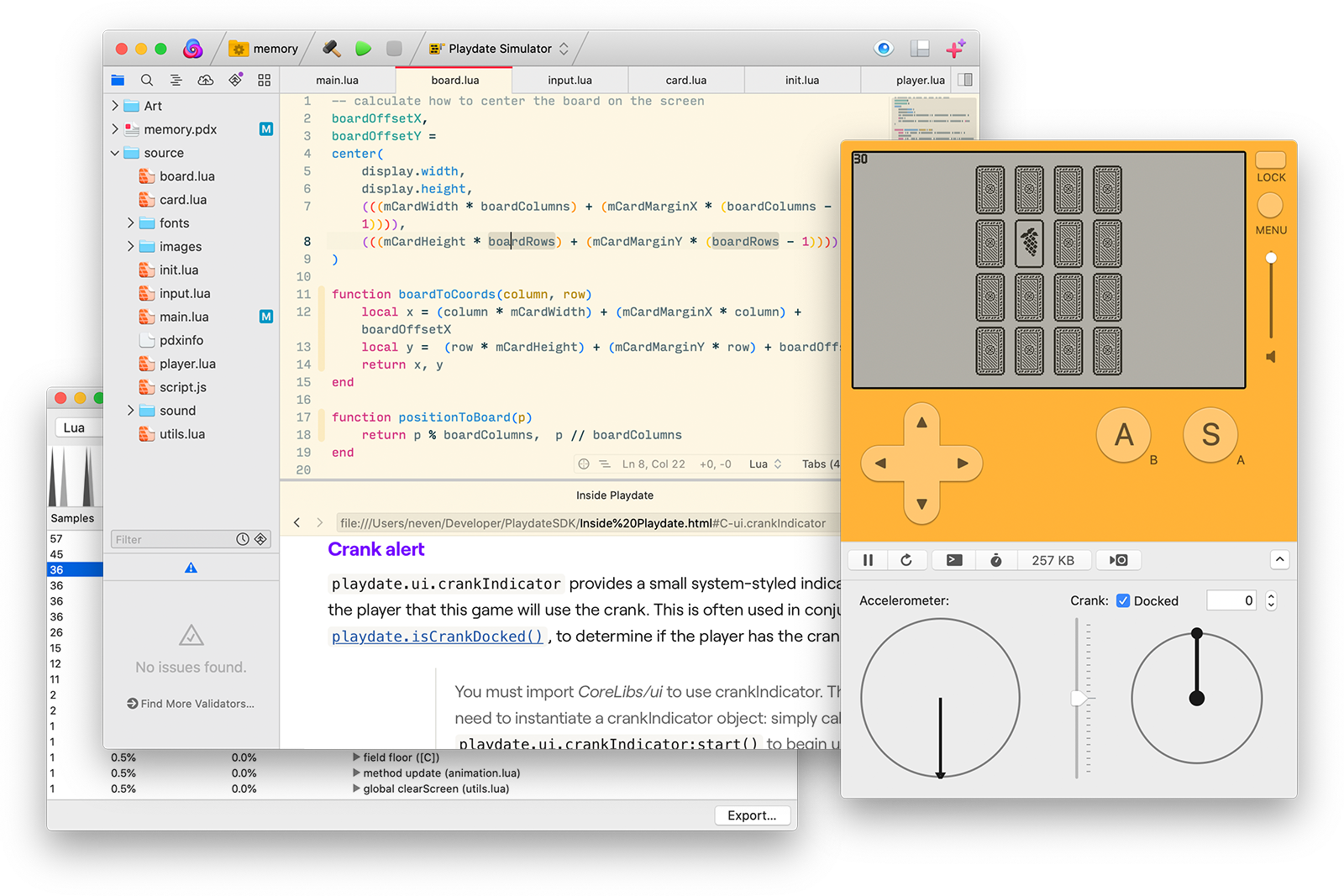Expand the method update (animation.lua) row

pos(356,773)
